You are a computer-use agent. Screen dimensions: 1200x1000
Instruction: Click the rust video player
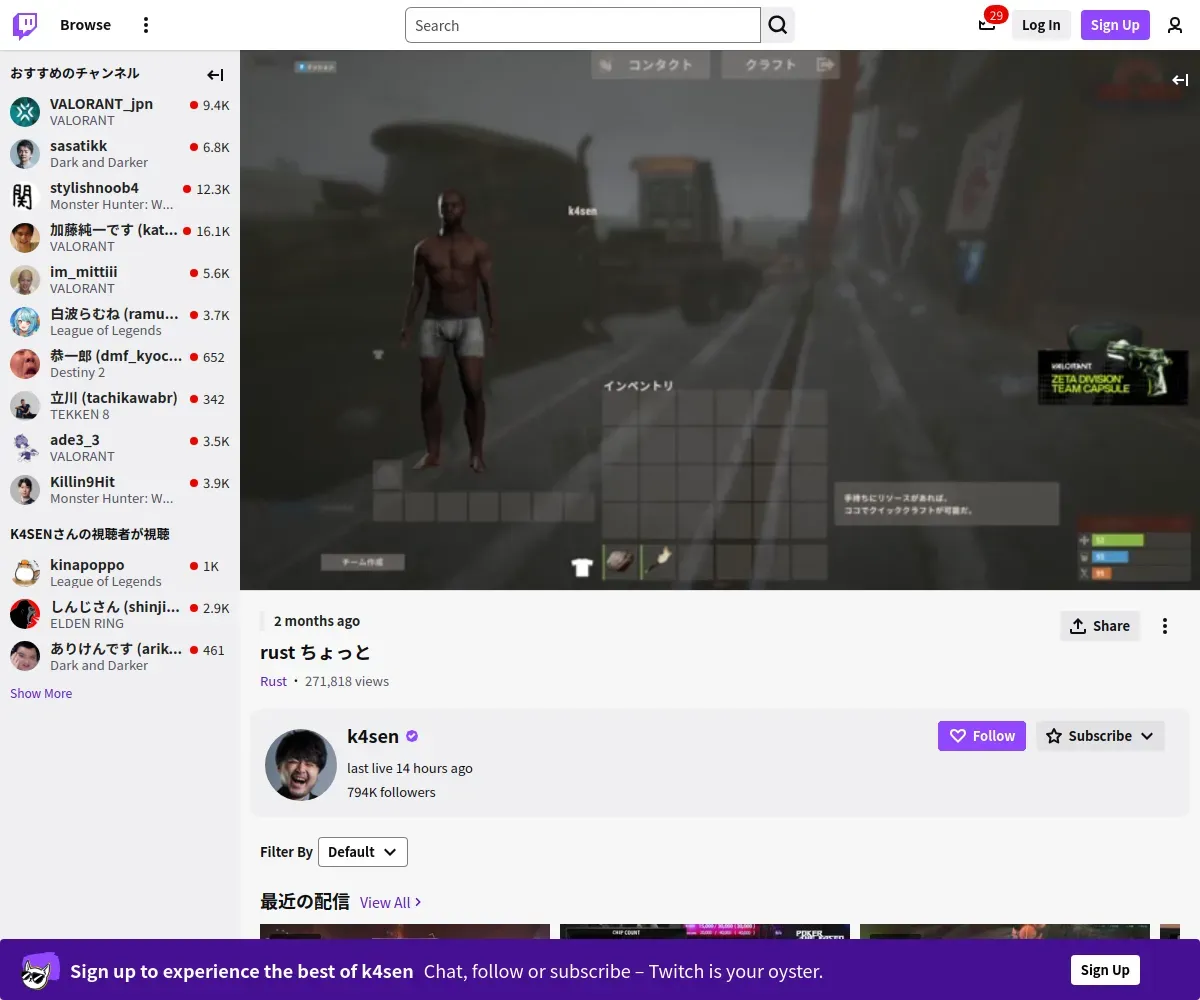pyautogui.click(x=720, y=320)
